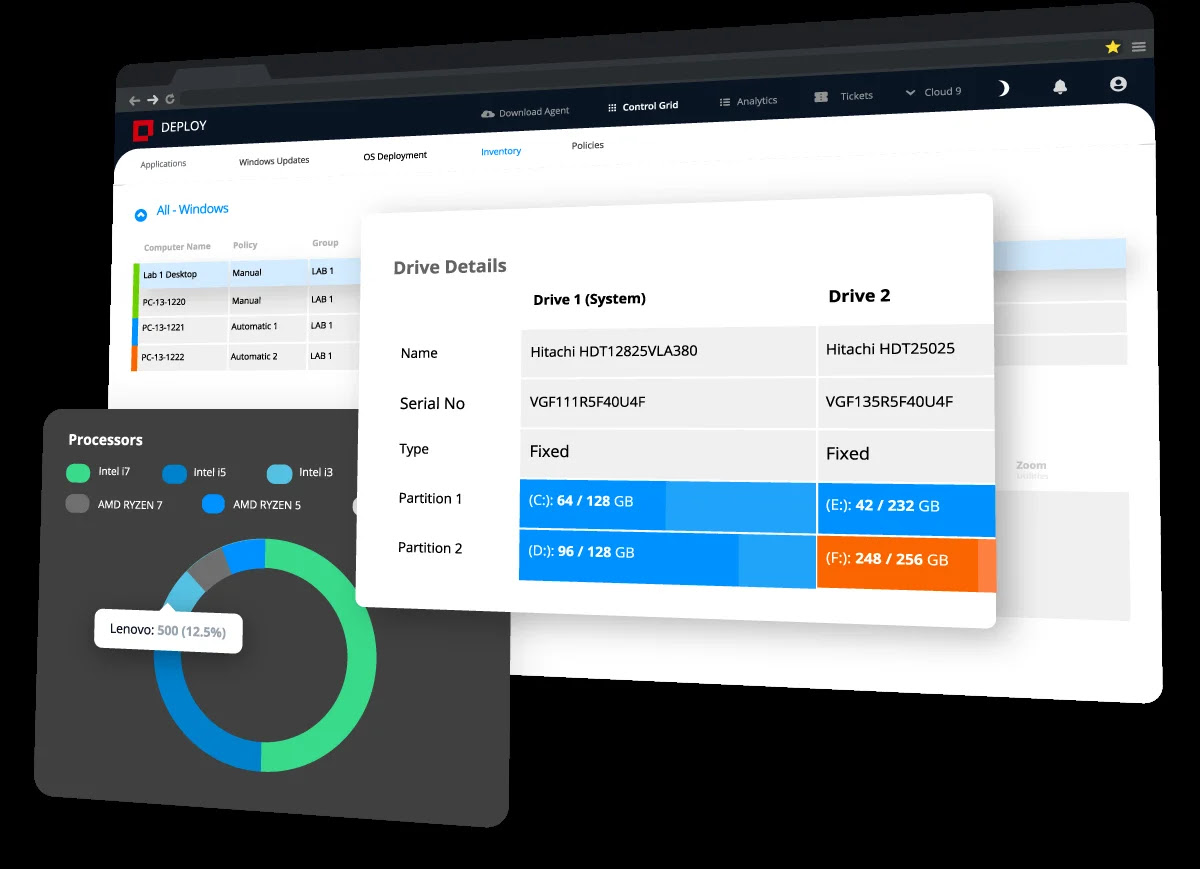Click the AMD RYZEN 7 gray legend swatch

pyautogui.click(x=78, y=504)
